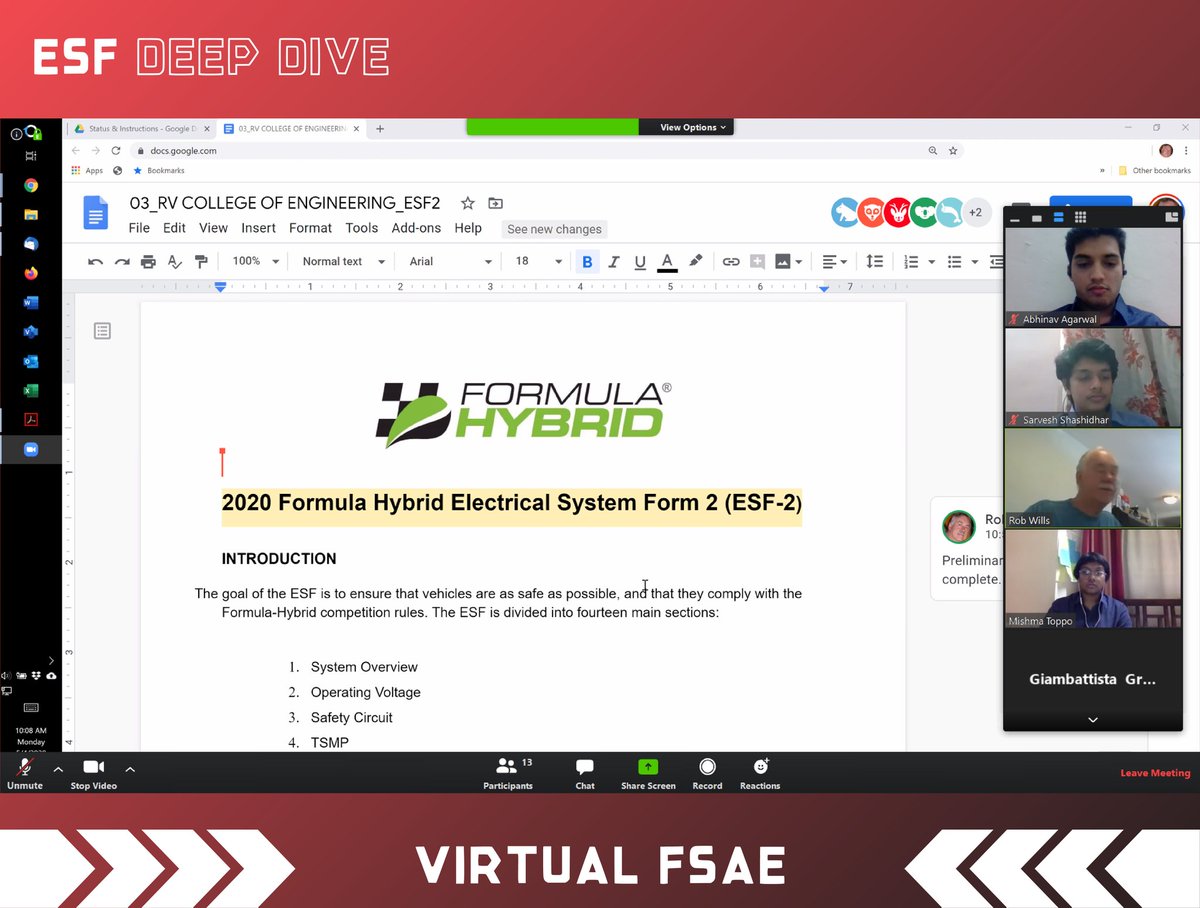Open the text color tool
1200x908 pixels.
(x=666, y=261)
